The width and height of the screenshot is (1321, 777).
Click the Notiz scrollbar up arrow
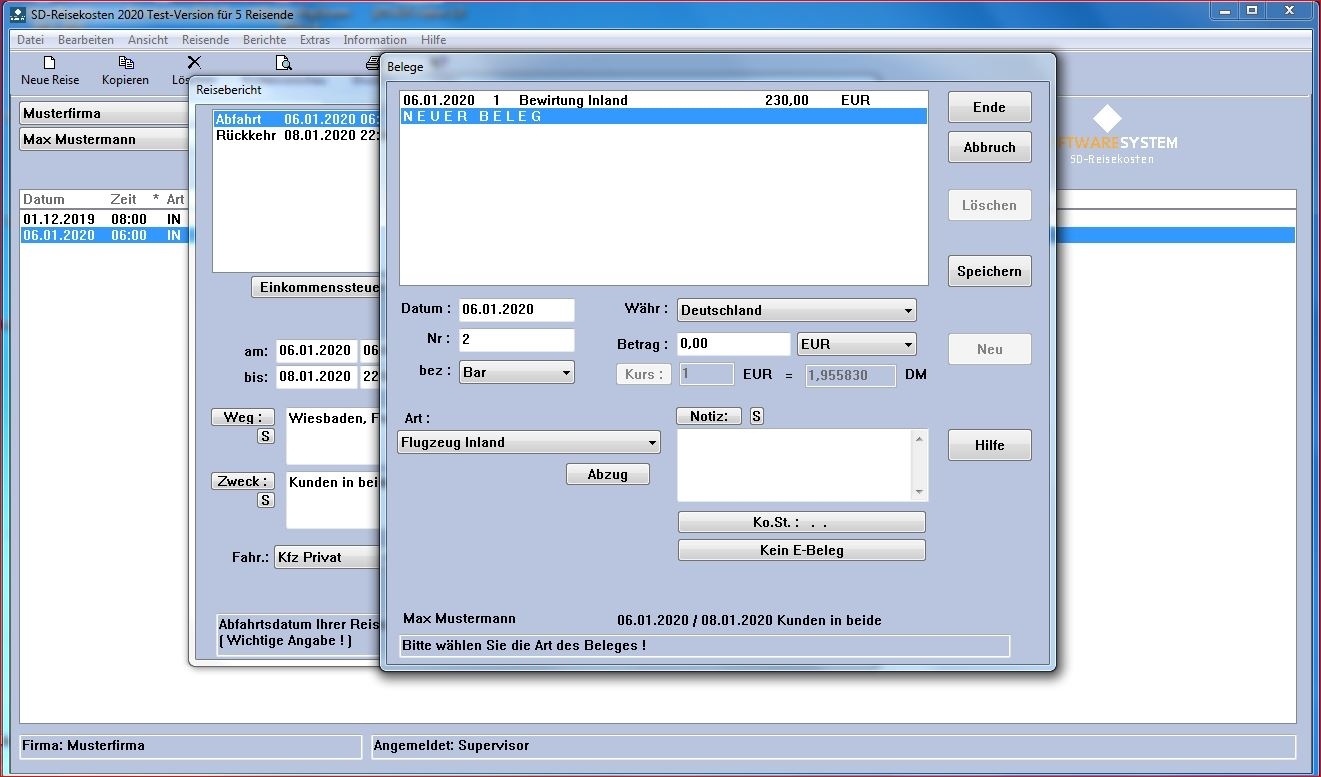click(920, 438)
